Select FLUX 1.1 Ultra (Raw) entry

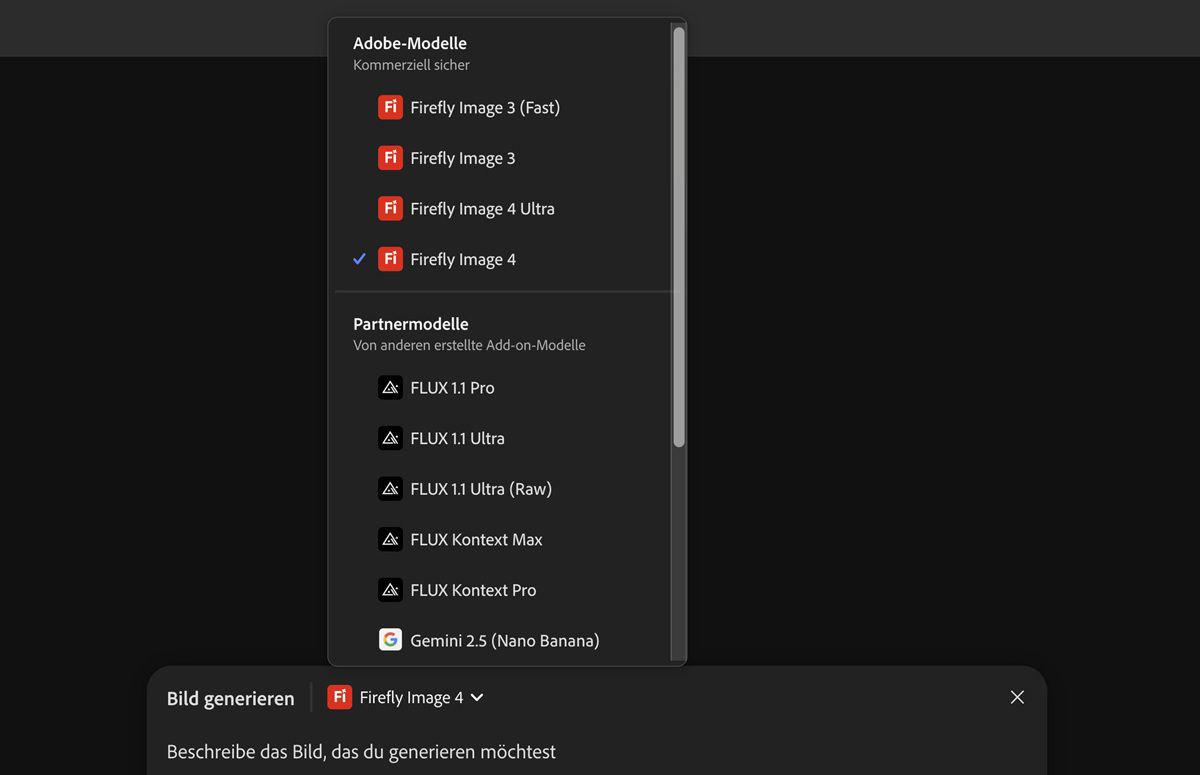tap(481, 489)
